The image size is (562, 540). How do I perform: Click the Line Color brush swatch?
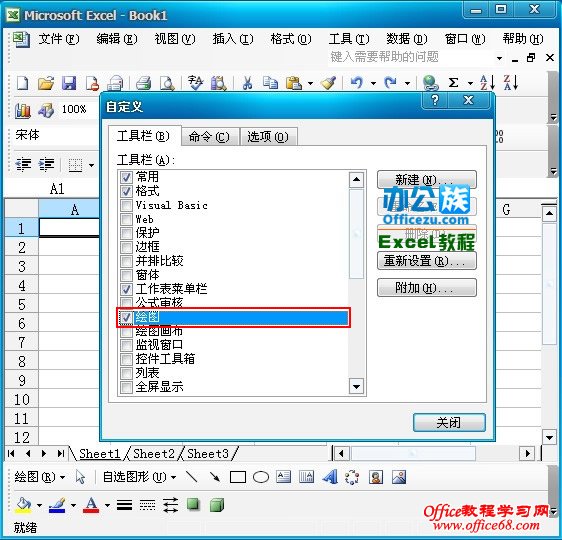point(57,505)
